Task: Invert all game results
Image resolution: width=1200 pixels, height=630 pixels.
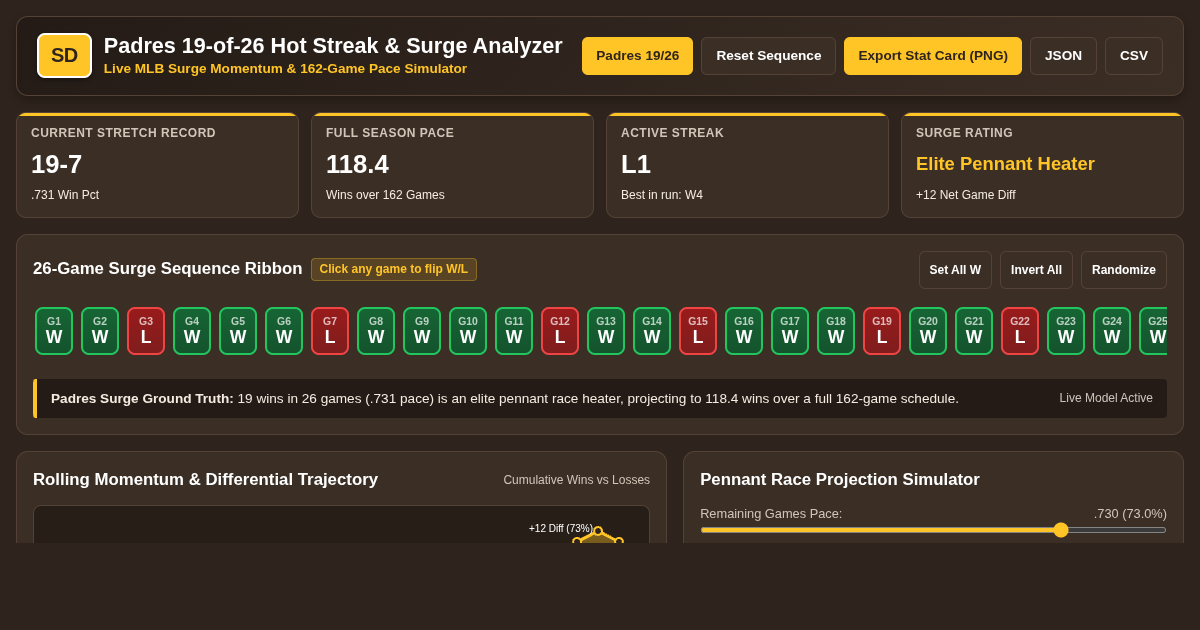Action: [1036, 270]
